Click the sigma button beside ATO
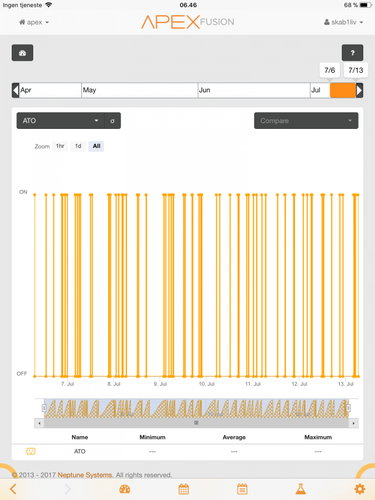Image resolution: width=375 pixels, height=500 pixels. 113,121
